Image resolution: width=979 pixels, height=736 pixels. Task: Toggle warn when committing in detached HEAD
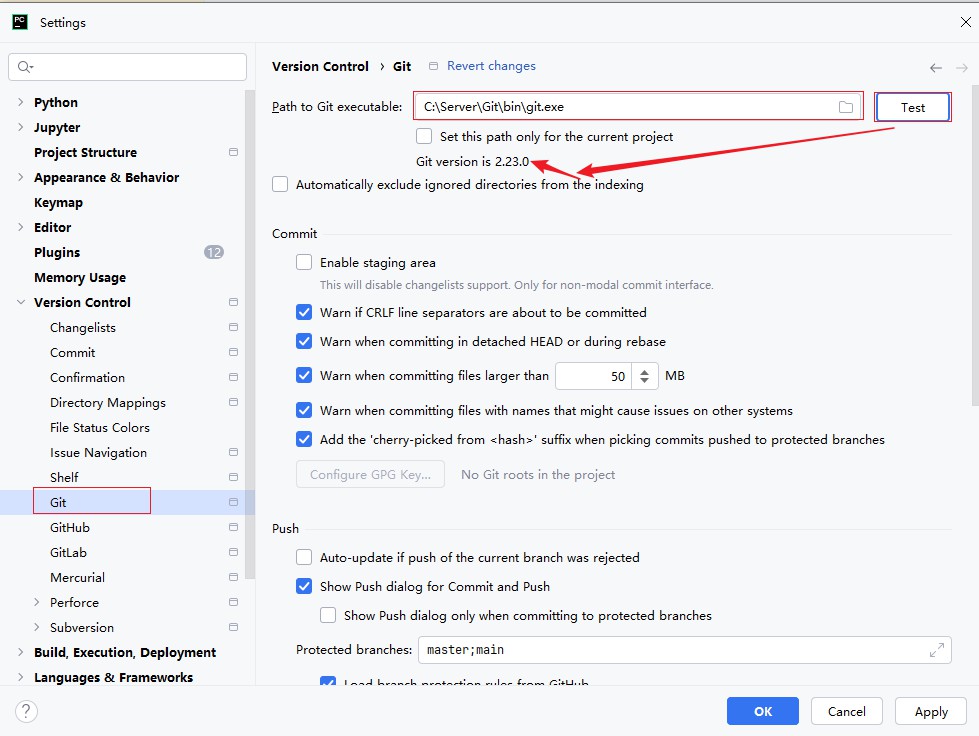pyautogui.click(x=304, y=341)
